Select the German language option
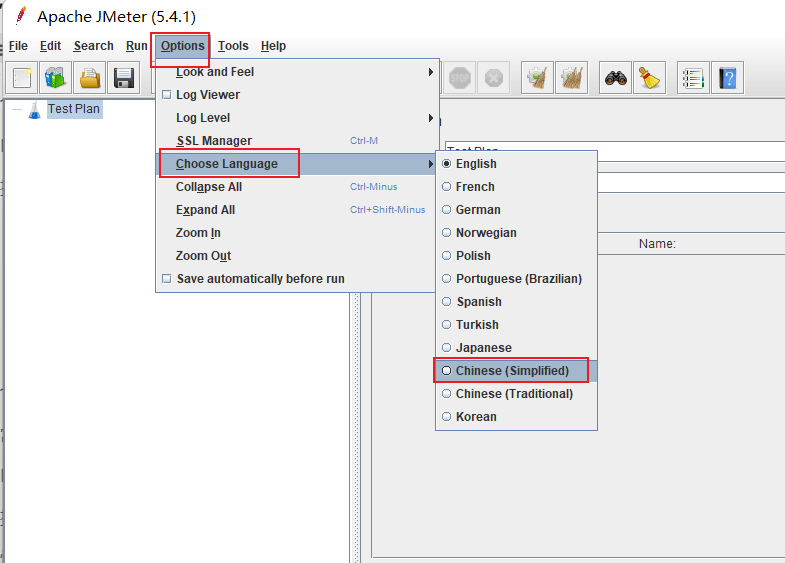785x563 pixels. (516, 210)
